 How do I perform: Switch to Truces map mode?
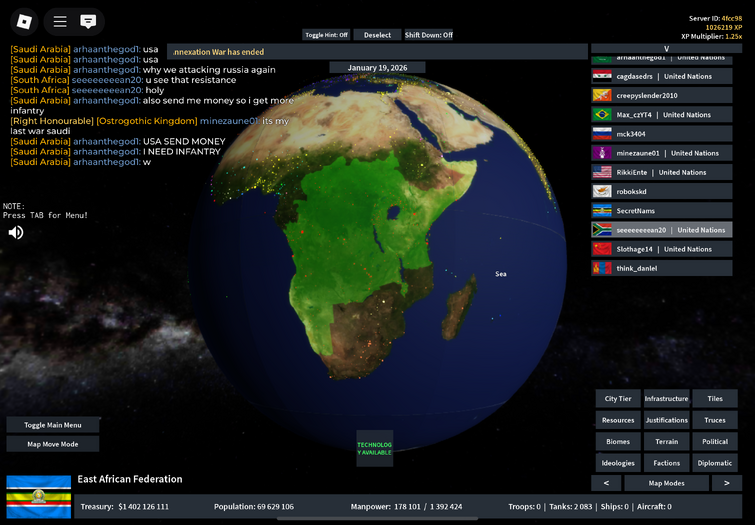[x=715, y=420]
